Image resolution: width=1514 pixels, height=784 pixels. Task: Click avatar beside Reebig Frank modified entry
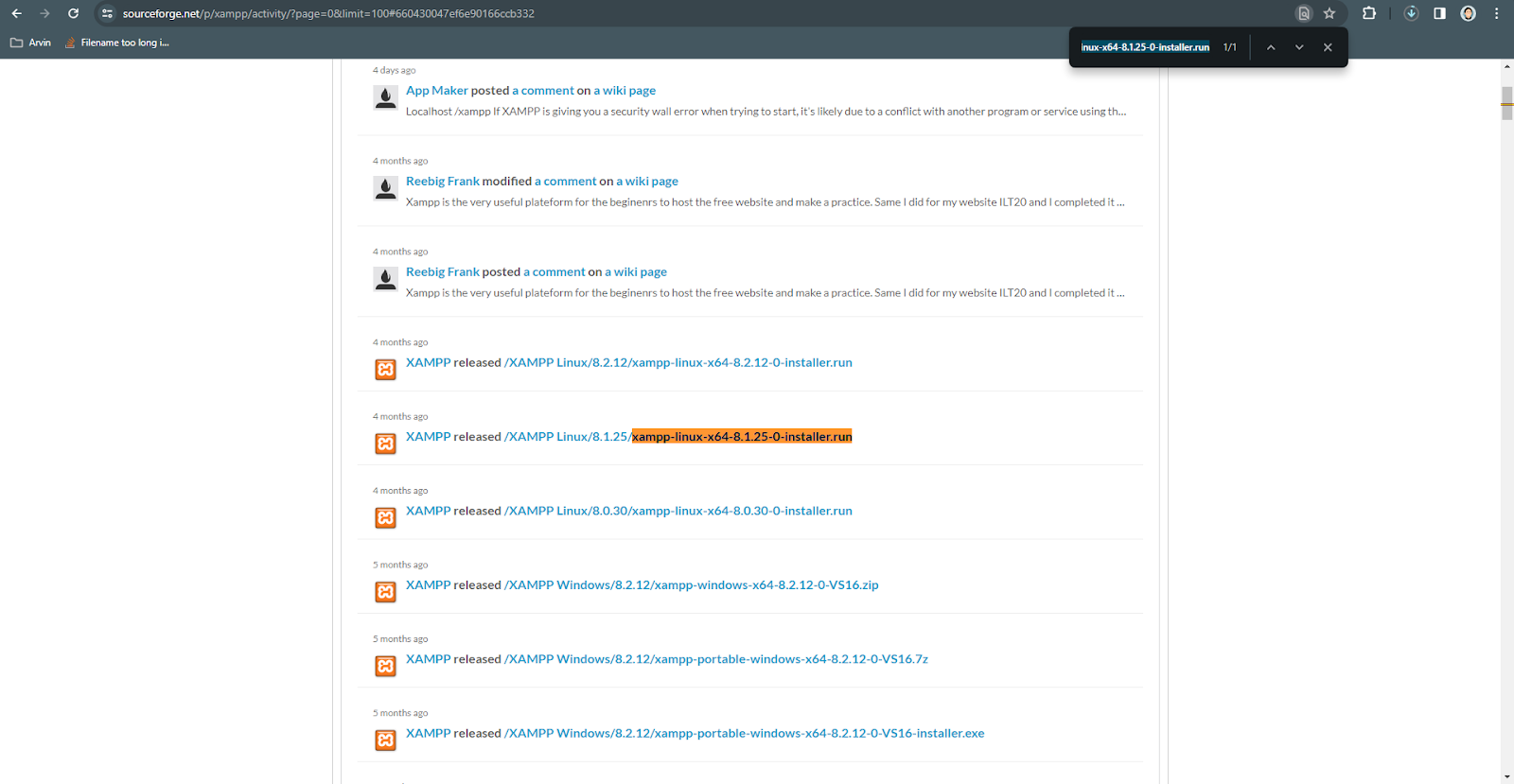click(385, 188)
